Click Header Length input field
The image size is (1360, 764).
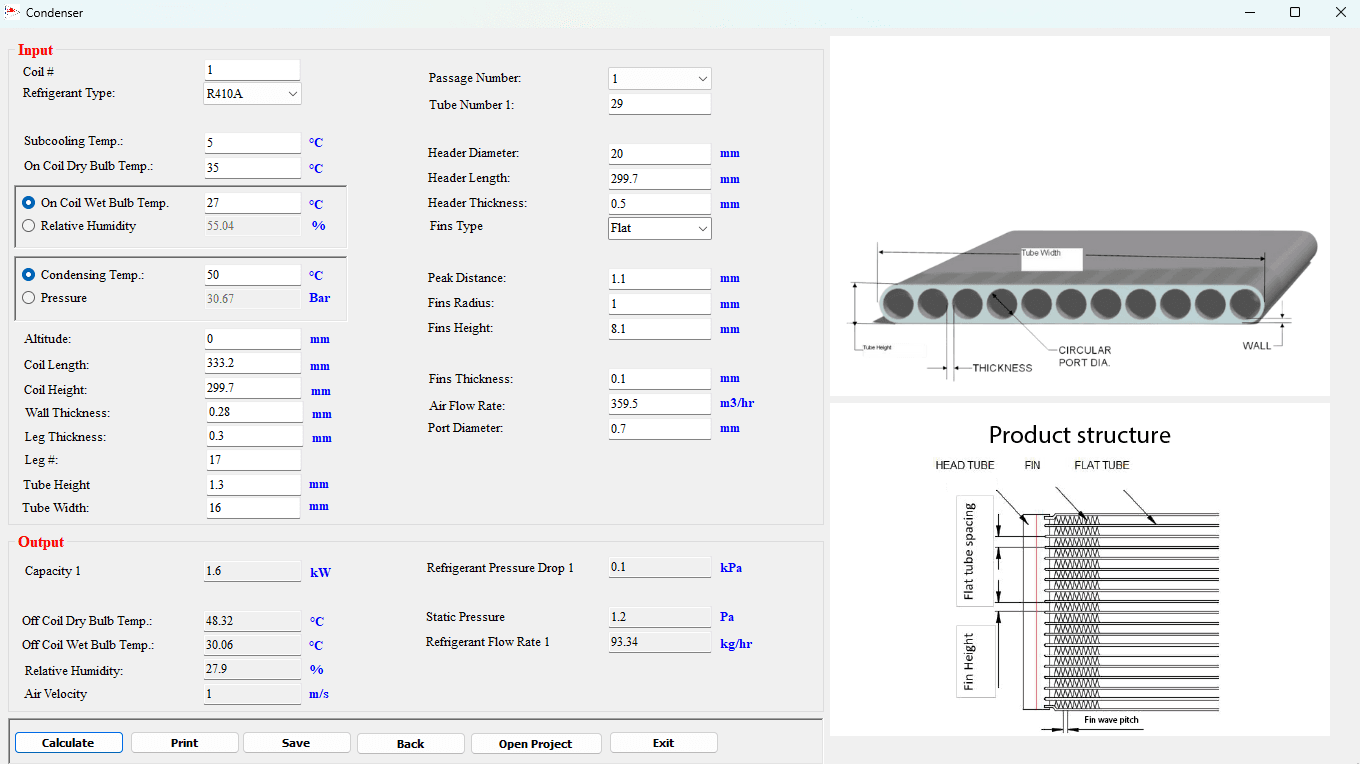659,179
